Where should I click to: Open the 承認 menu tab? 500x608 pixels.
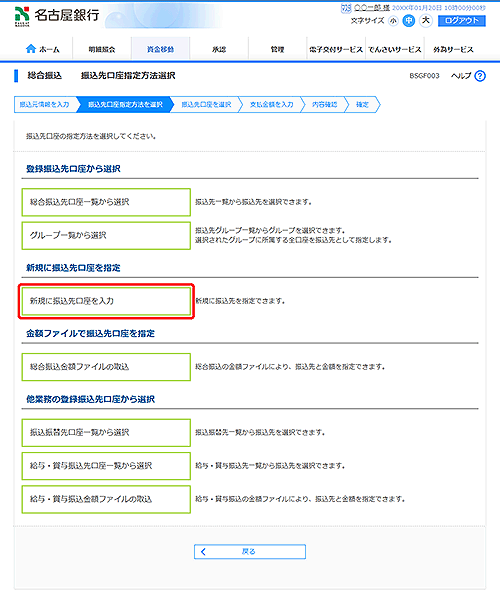tap(219, 49)
